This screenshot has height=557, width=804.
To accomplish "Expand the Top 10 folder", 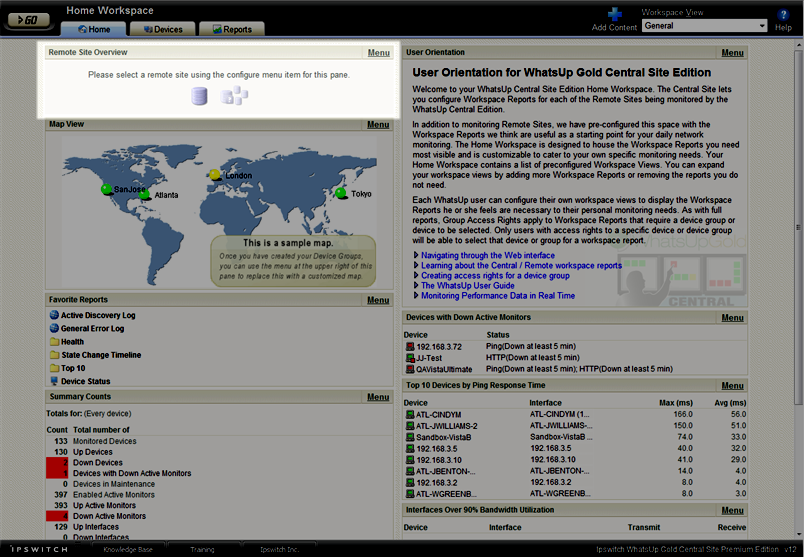I will click(x=54, y=367).
